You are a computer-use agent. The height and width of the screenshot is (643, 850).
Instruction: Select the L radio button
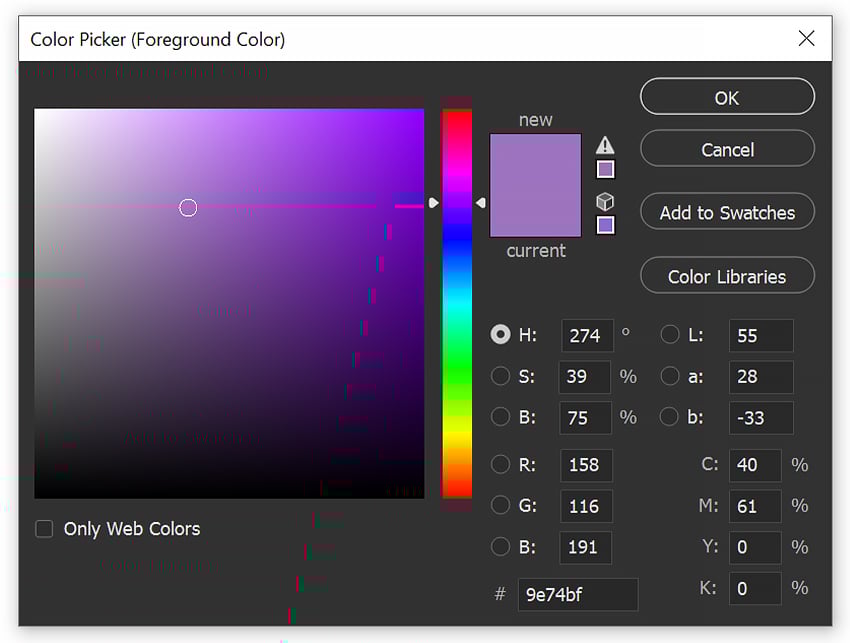(669, 335)
